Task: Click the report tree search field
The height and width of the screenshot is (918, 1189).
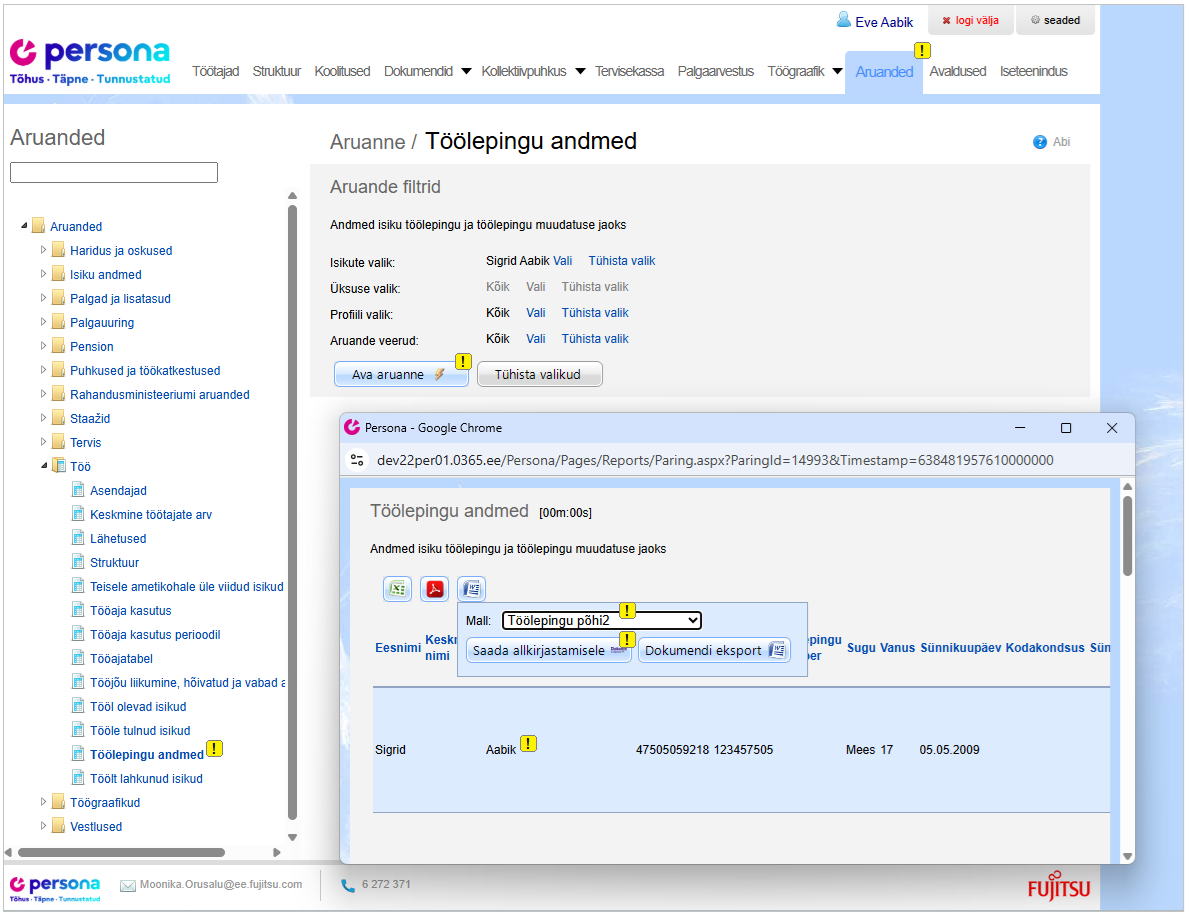Action: pyautogui.click(x=114, y=173)
